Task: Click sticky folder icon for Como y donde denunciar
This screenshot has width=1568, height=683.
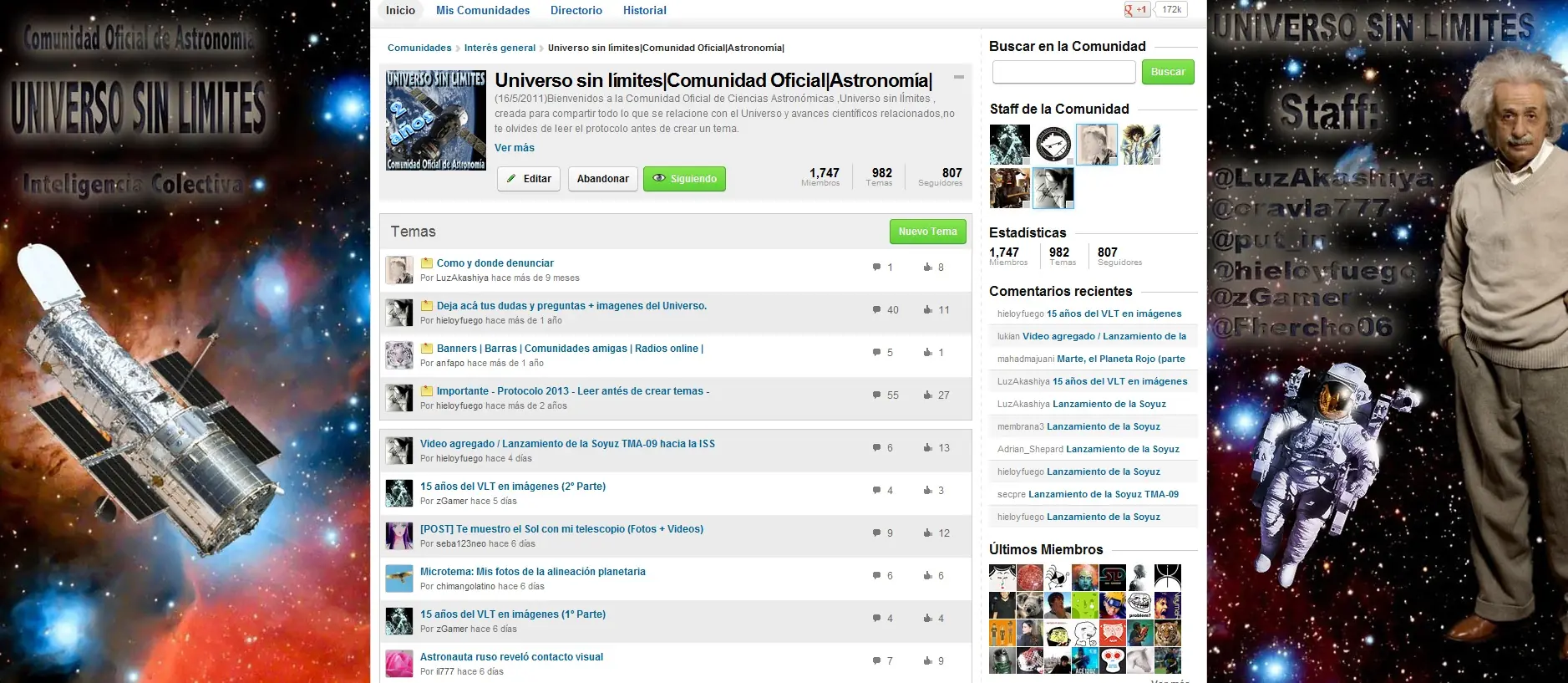Action: [x=427, y=263]
